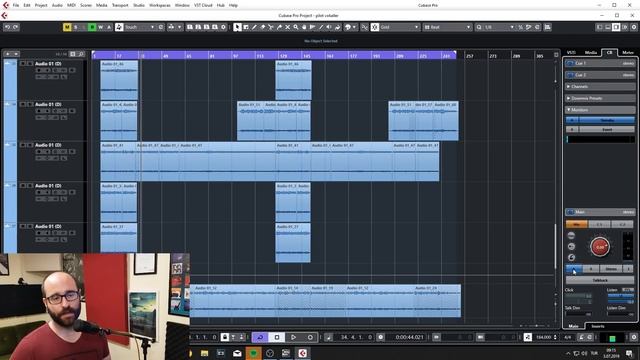This screenshot has width=640, height=360.
Task: Select the Zoom magnifier tool
Action: [296, 27]
